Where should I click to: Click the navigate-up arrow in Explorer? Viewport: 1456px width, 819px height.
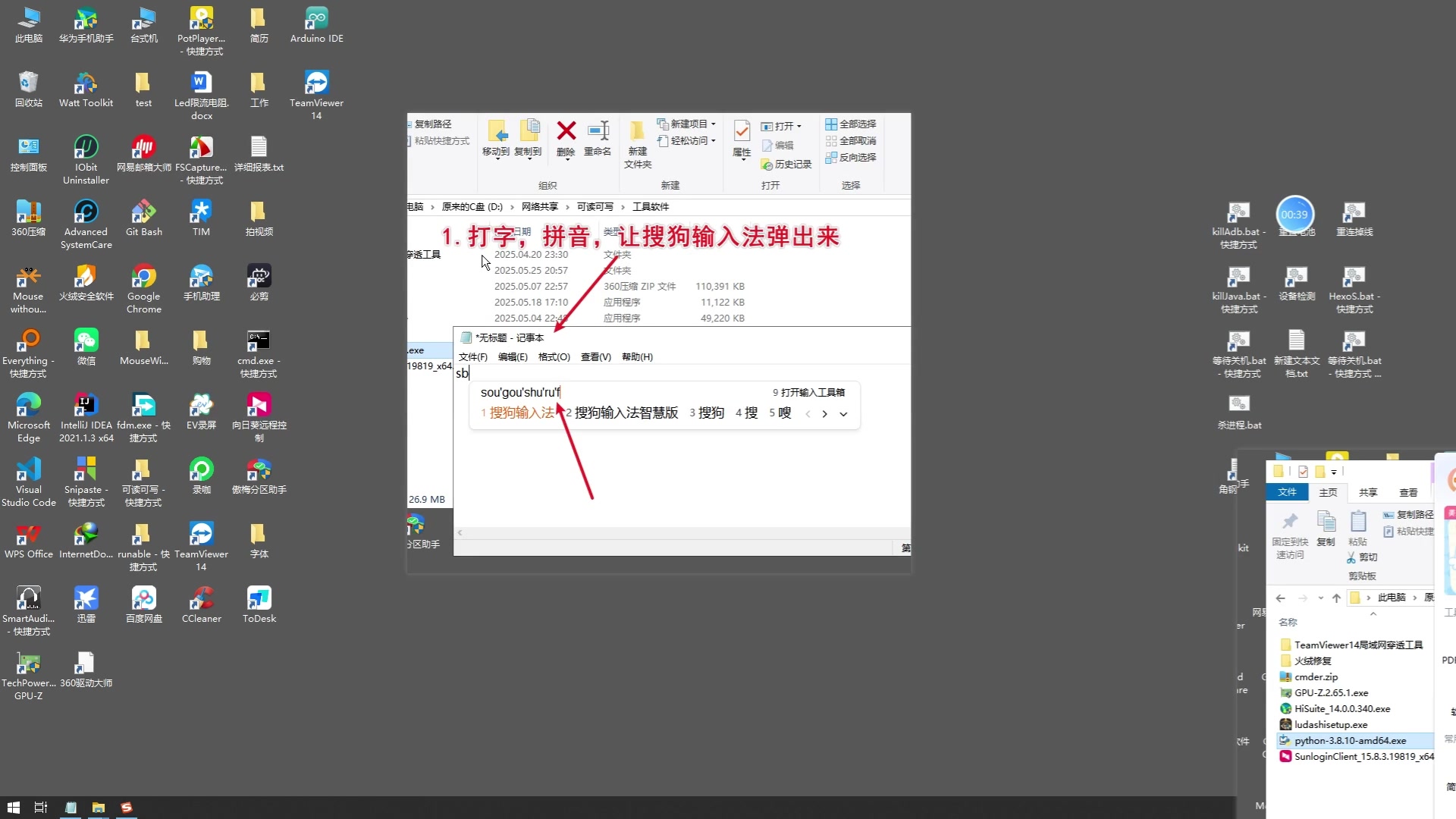pos(1336,598)
